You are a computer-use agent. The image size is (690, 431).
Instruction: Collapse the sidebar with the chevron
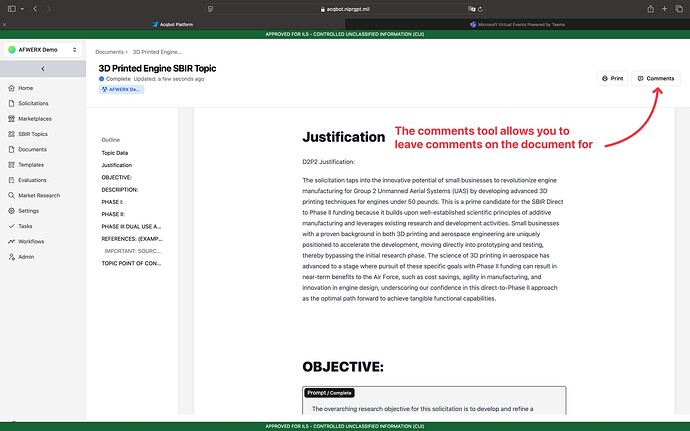(x=43, y=69)
